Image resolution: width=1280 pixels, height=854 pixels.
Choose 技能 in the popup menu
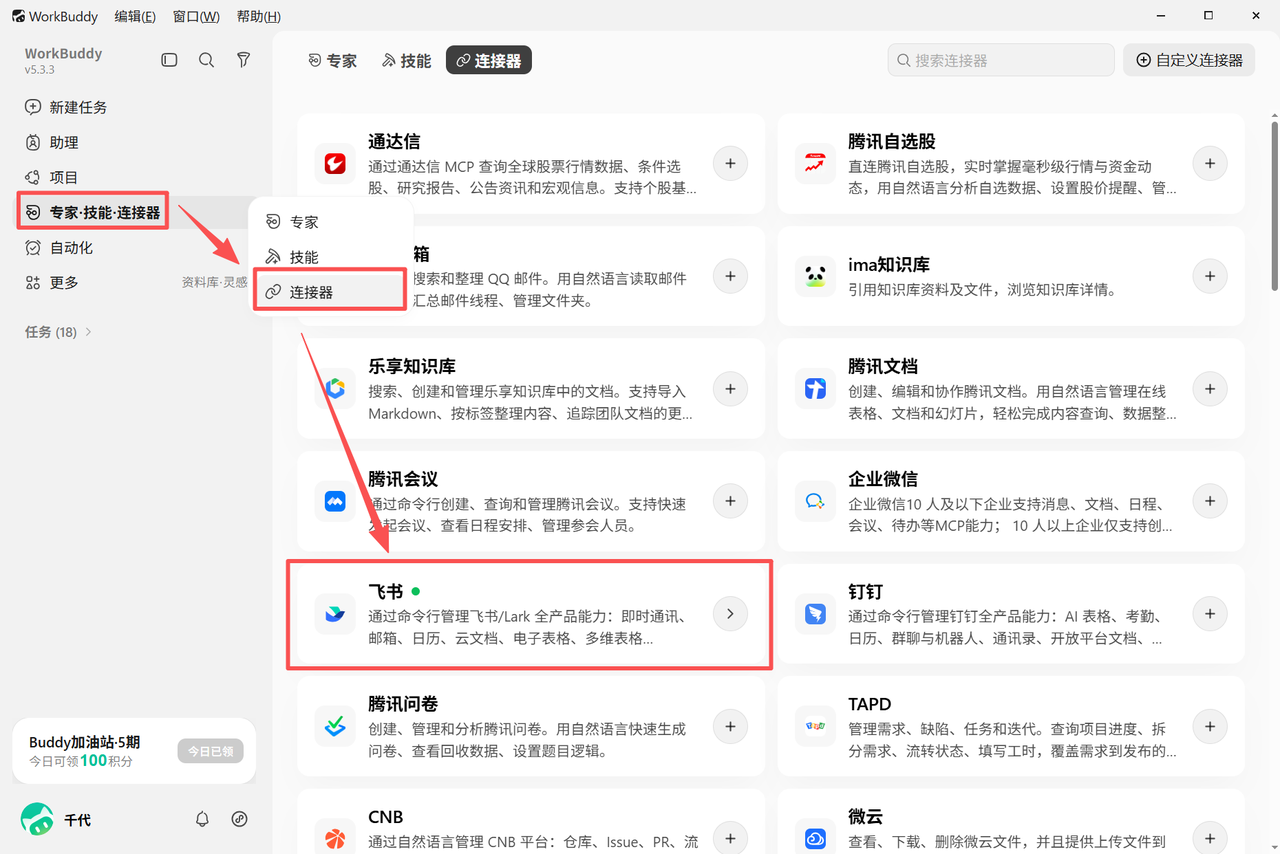[330, 257]
